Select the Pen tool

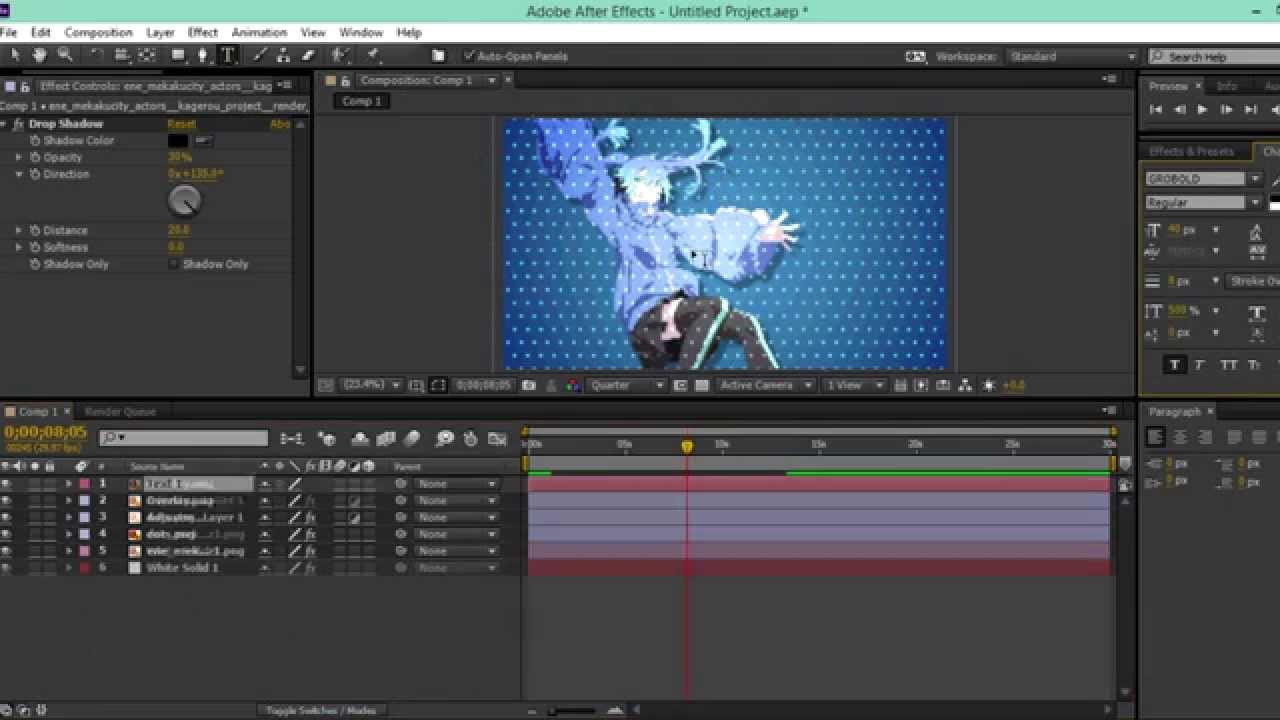203,56
